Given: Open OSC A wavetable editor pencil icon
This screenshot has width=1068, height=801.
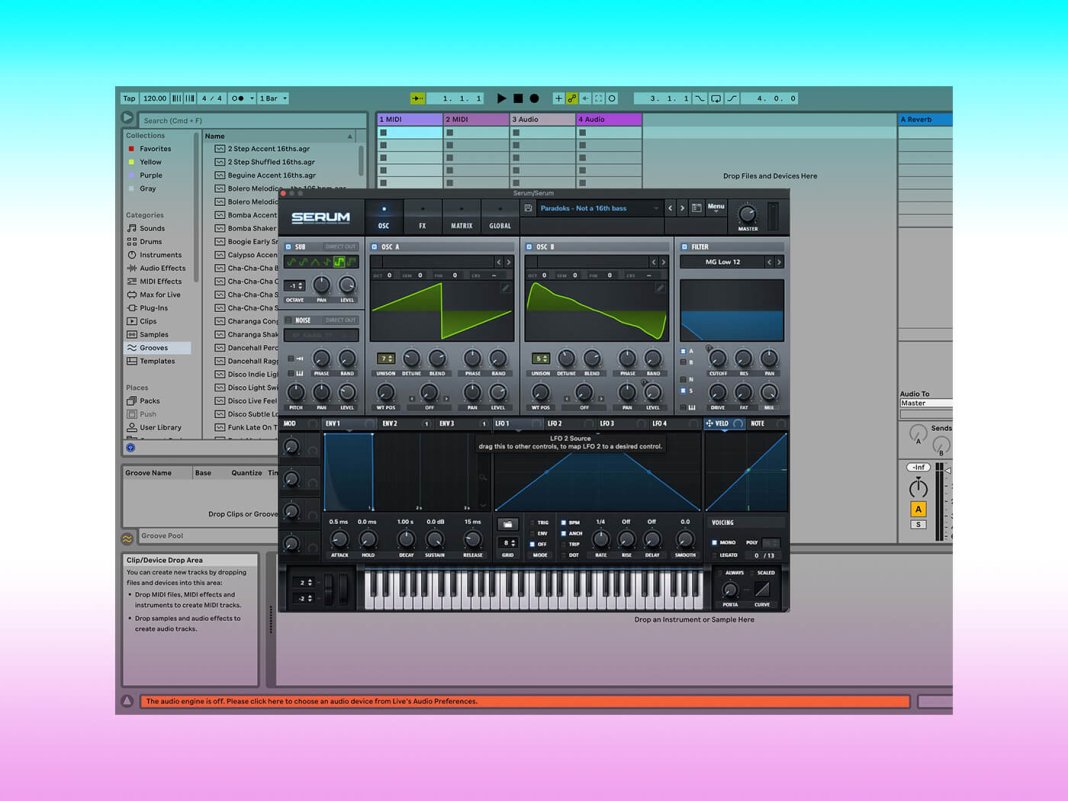Looking at the screenshot, I should (505, 288).
